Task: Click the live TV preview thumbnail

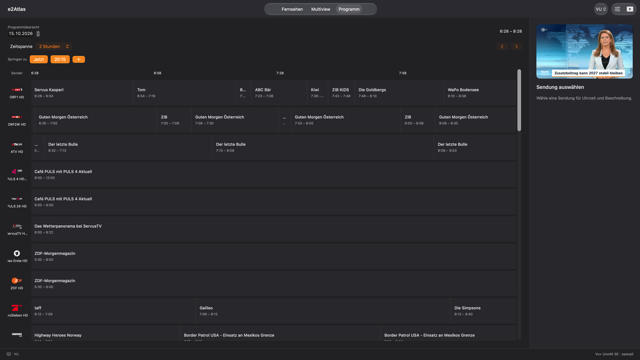Action: point(584,51)
